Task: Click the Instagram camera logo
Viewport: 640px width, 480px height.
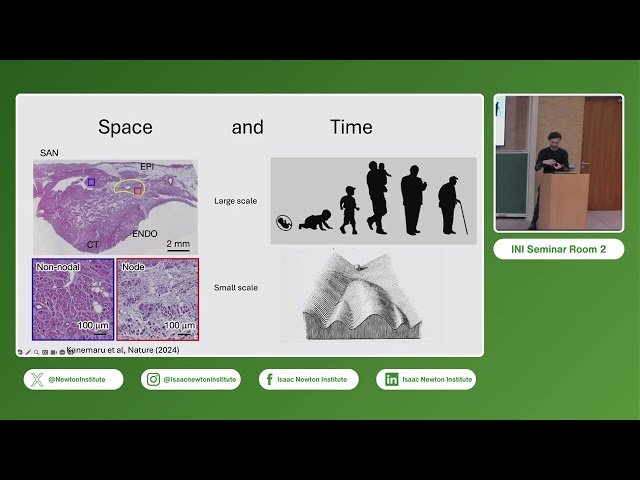Action: click(x=154, y=380)
